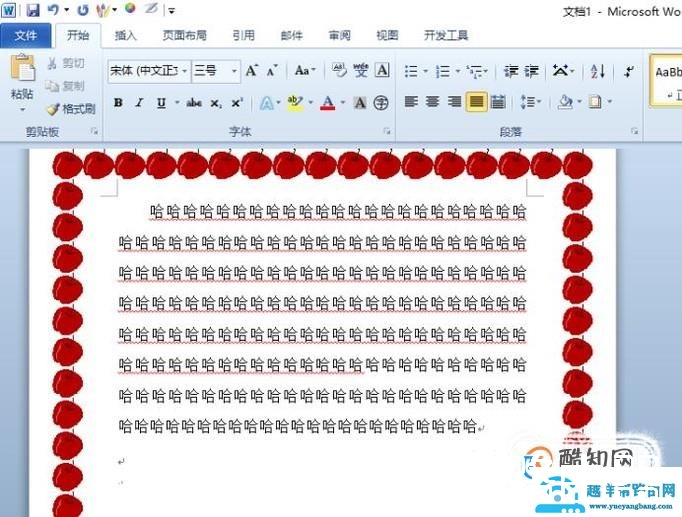Click the Save icon in quick access toolbar
The width and height of the screenshot is (682, 517).
(x=33, y=10)
